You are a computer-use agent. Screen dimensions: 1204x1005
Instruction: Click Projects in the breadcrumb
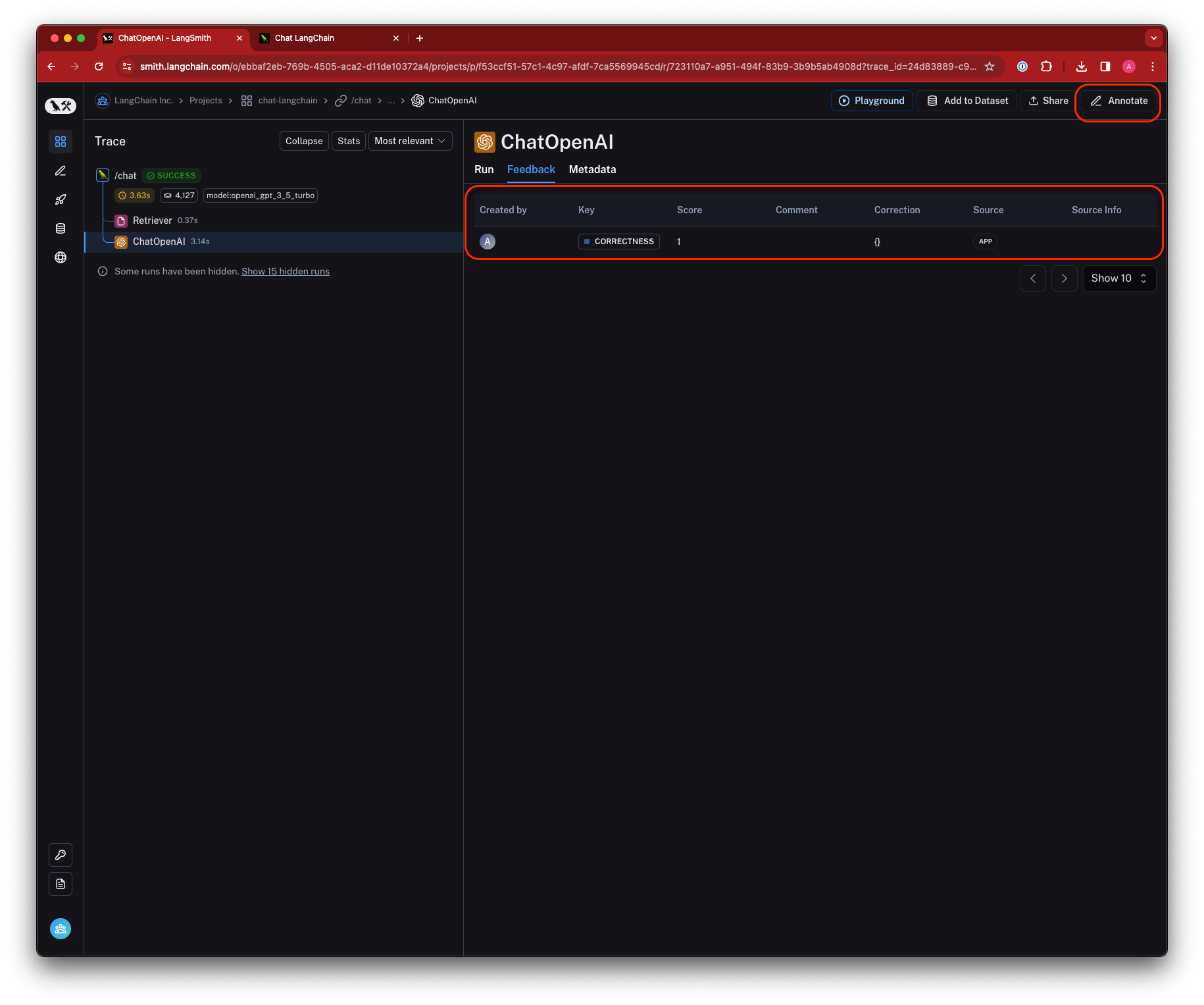[206, 101]
